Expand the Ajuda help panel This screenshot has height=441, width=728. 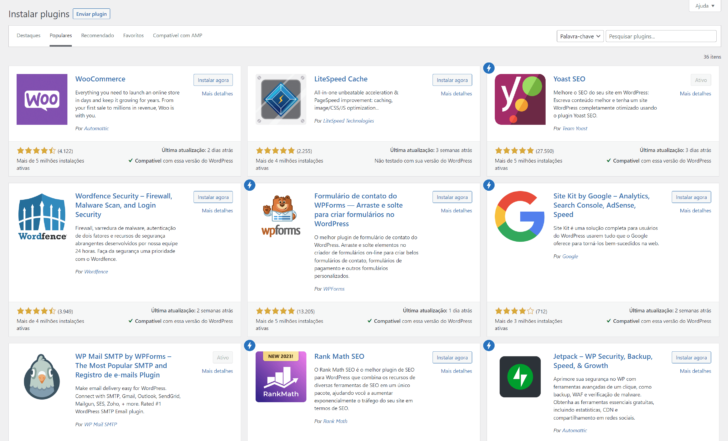click(x=705, y=6)
